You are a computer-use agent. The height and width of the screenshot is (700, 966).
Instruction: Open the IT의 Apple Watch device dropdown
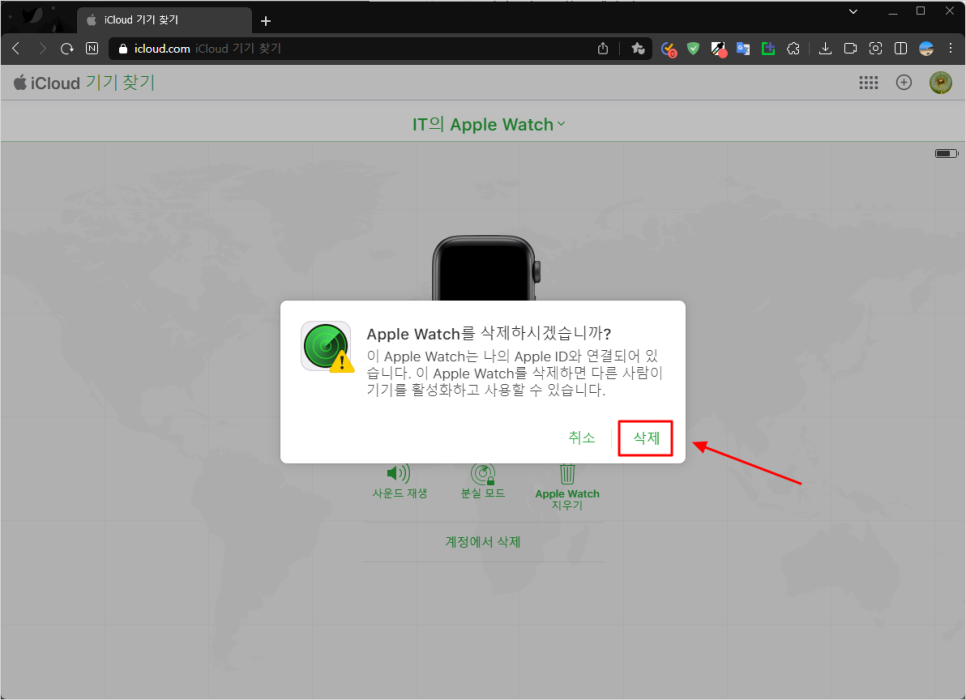coord(489,124)
